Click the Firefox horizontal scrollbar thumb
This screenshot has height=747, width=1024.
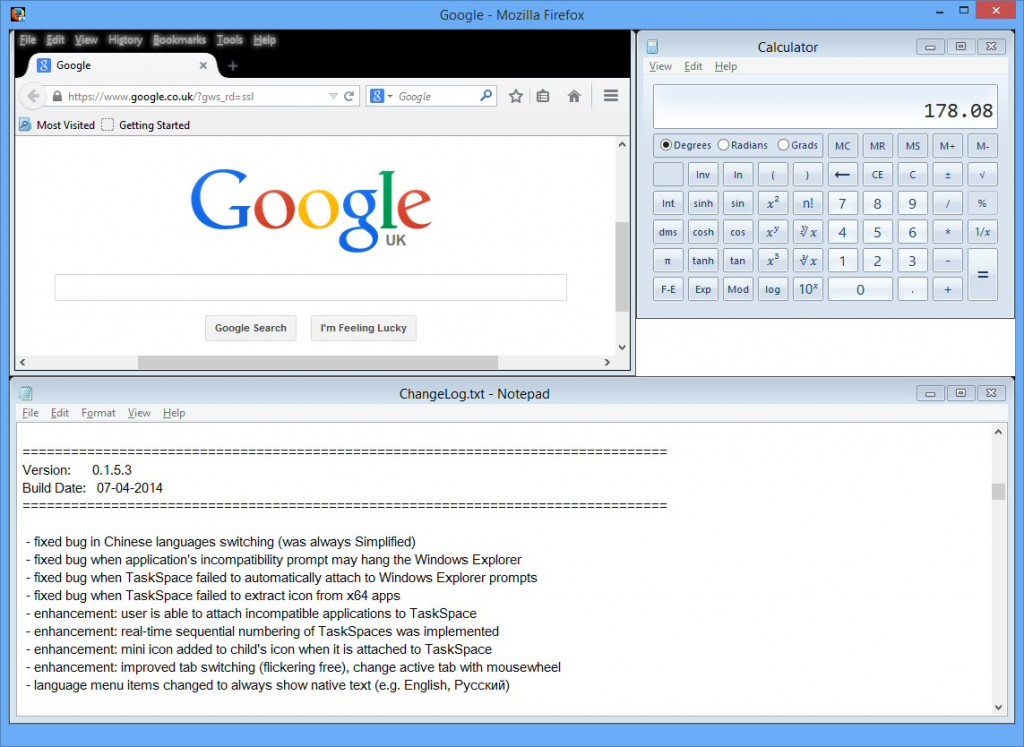click(317, 362)
